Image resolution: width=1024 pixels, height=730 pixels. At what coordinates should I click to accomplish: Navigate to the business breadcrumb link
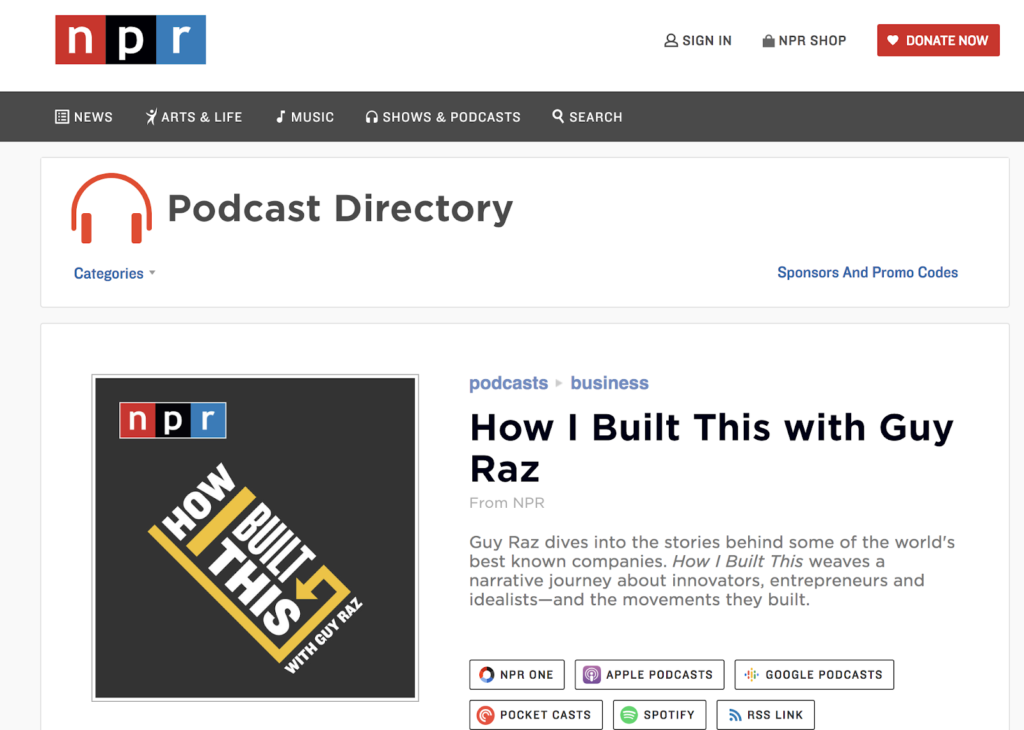point(609,383)
